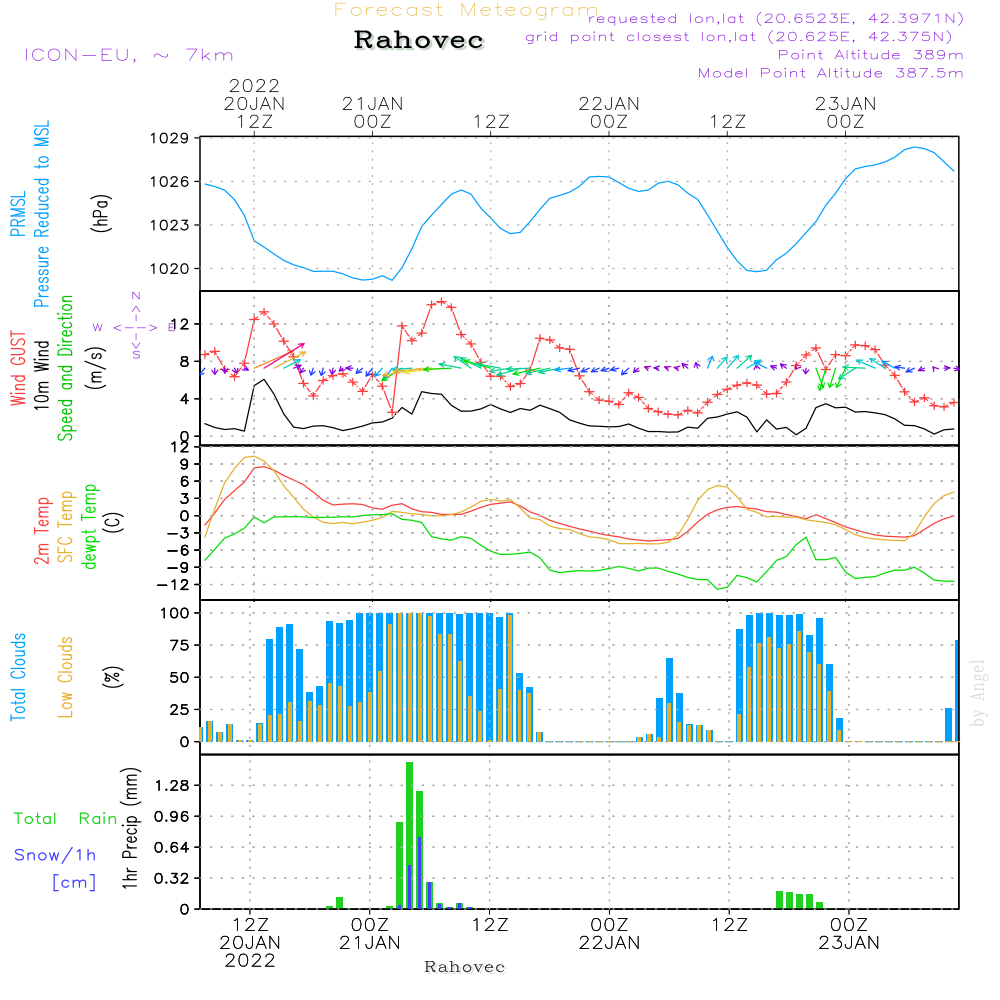Click the 'PRMSL Pressure Reduced to MSL' axis label
The height and width of the screenshot is (1000, 1000).
coord(30,214)
